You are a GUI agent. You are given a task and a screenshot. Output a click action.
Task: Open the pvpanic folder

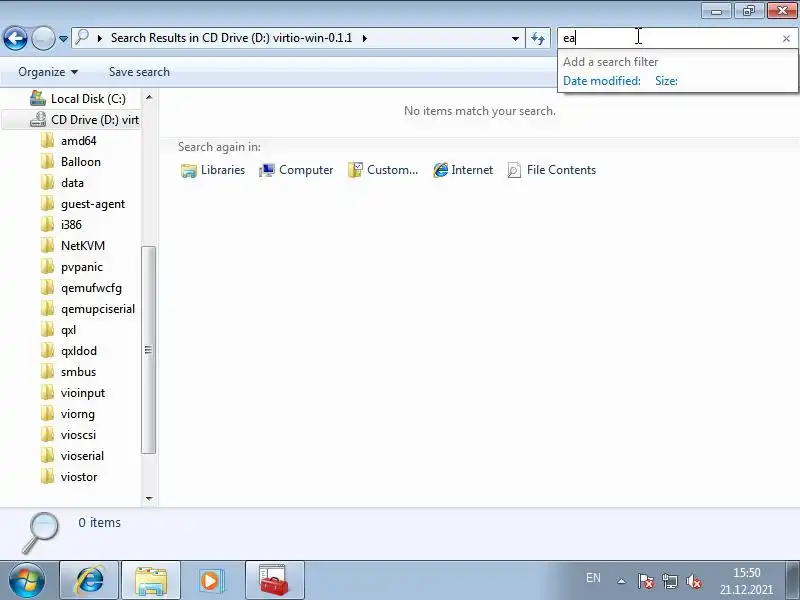(82, 267)
